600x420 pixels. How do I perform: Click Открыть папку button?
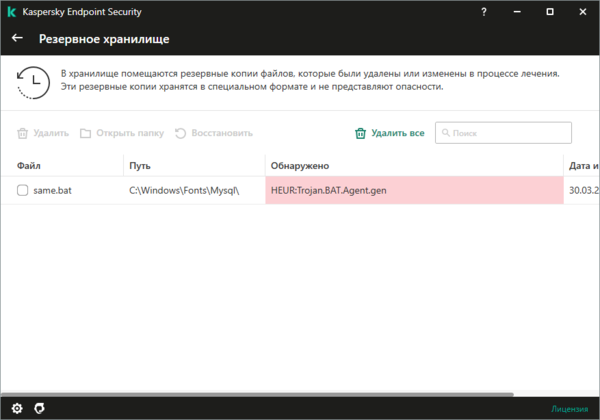pos(122,133)
